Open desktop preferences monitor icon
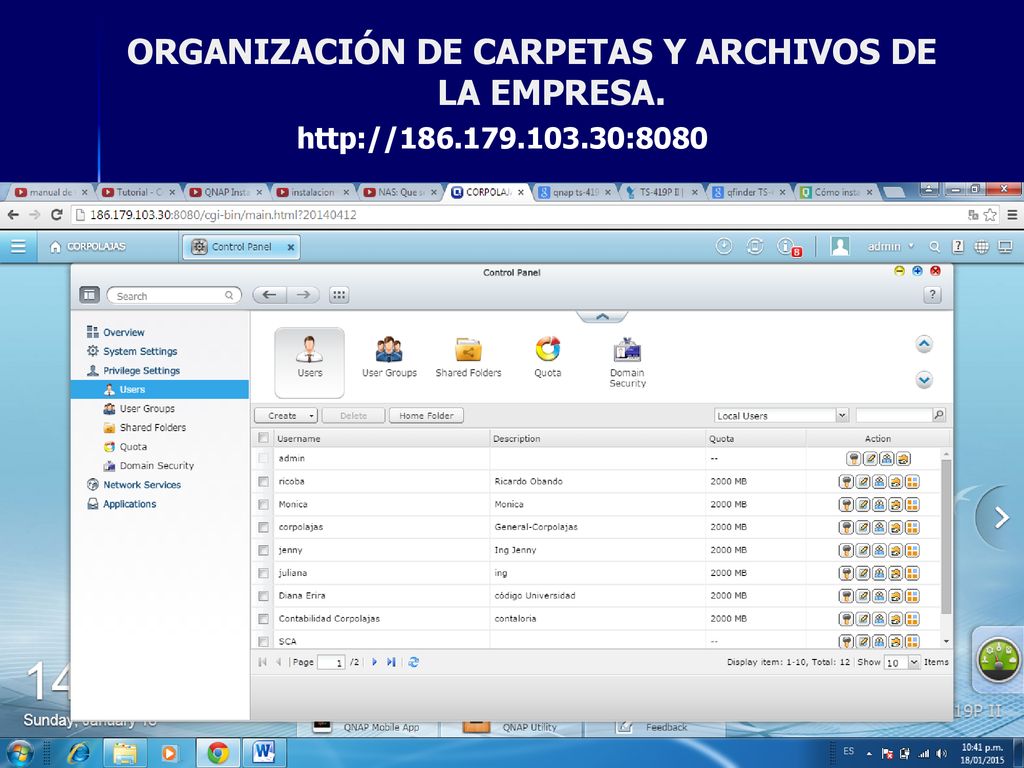Screen dimensions: 1024x768 click(1005, 247)
